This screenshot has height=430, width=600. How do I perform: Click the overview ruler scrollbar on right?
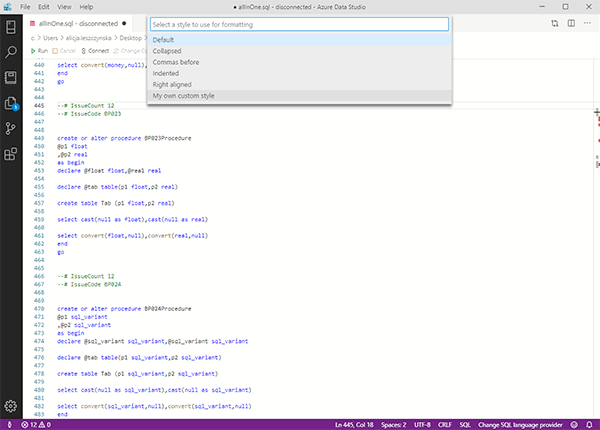point(597,237)
